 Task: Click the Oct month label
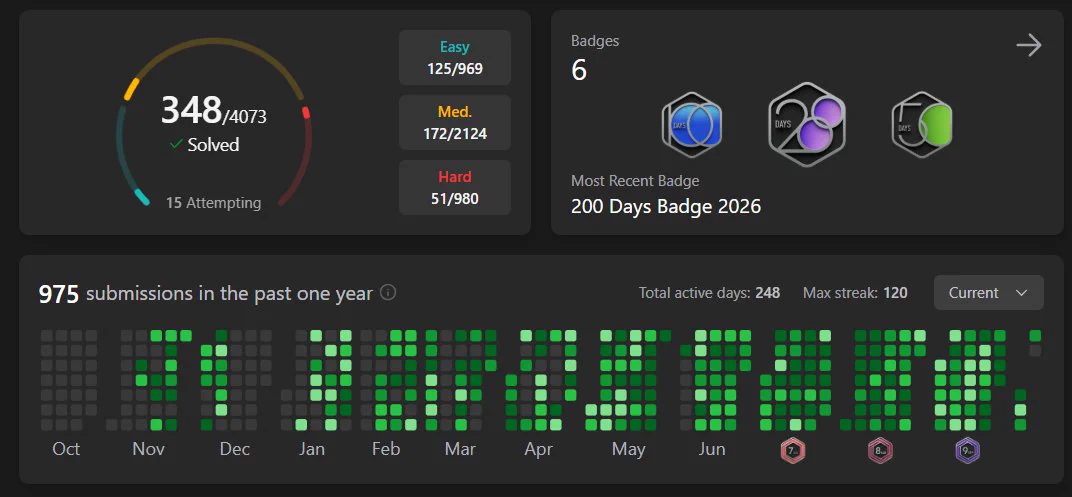66,449
